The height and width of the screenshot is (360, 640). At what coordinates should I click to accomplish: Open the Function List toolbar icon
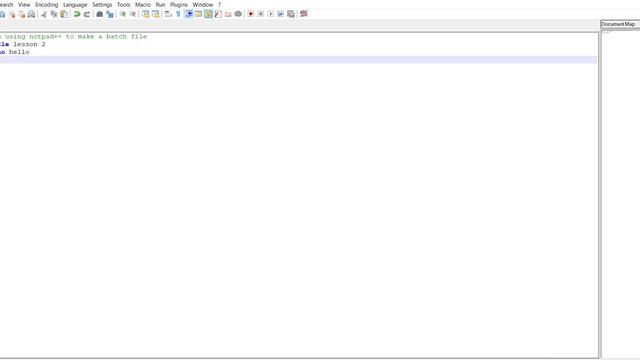pyautogui.click(x=218, y=14)
